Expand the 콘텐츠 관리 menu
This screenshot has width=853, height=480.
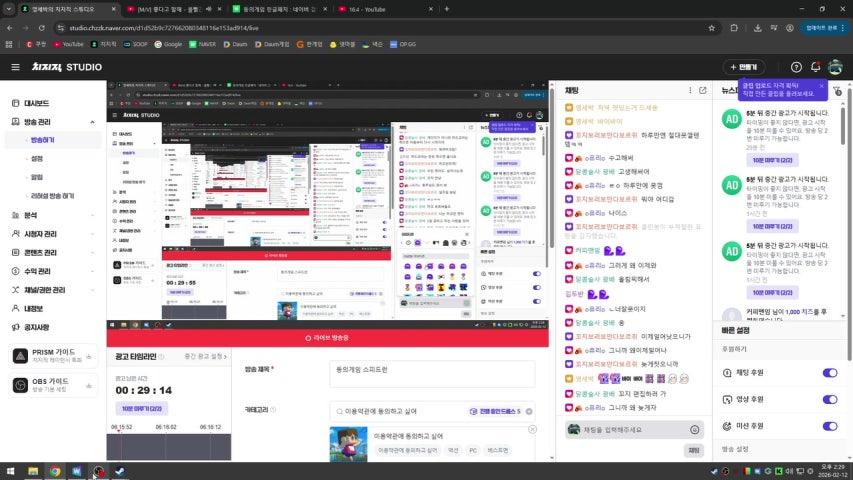(x=92, y=253)
